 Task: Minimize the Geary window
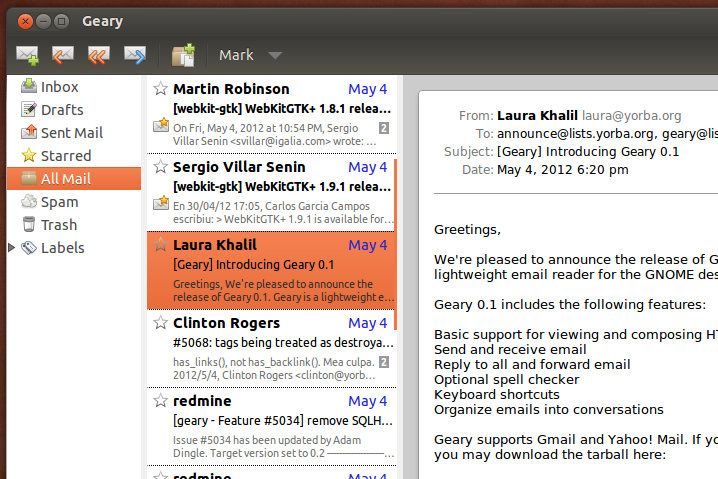click(44, 22)
